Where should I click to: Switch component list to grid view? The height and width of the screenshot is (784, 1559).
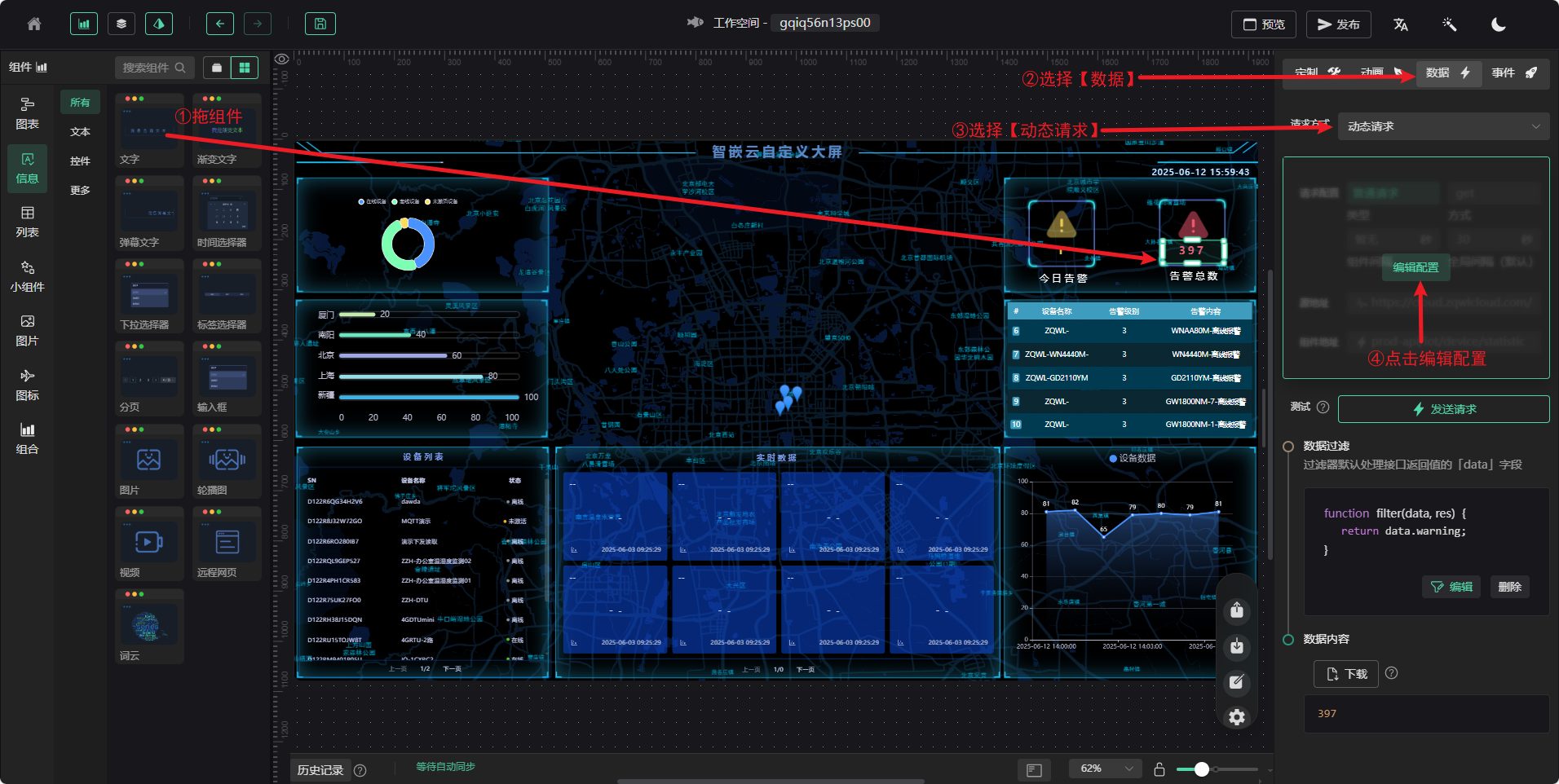pyautogui.click(x=245, y=68)
